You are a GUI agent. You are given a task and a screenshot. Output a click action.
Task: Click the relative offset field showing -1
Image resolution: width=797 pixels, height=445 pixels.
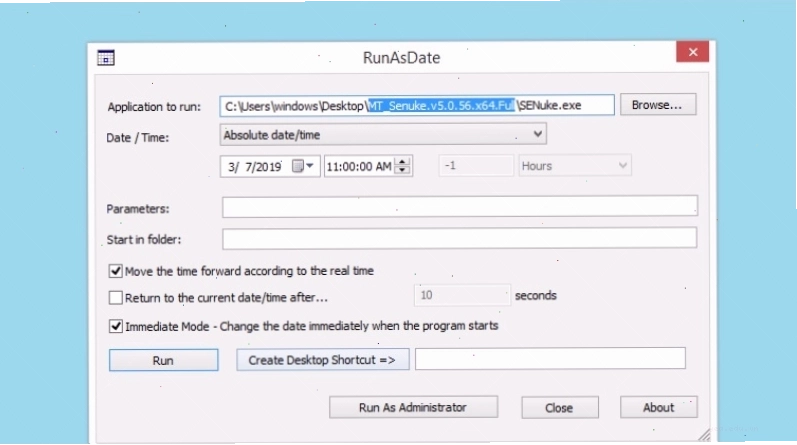(x=476, y=166)
